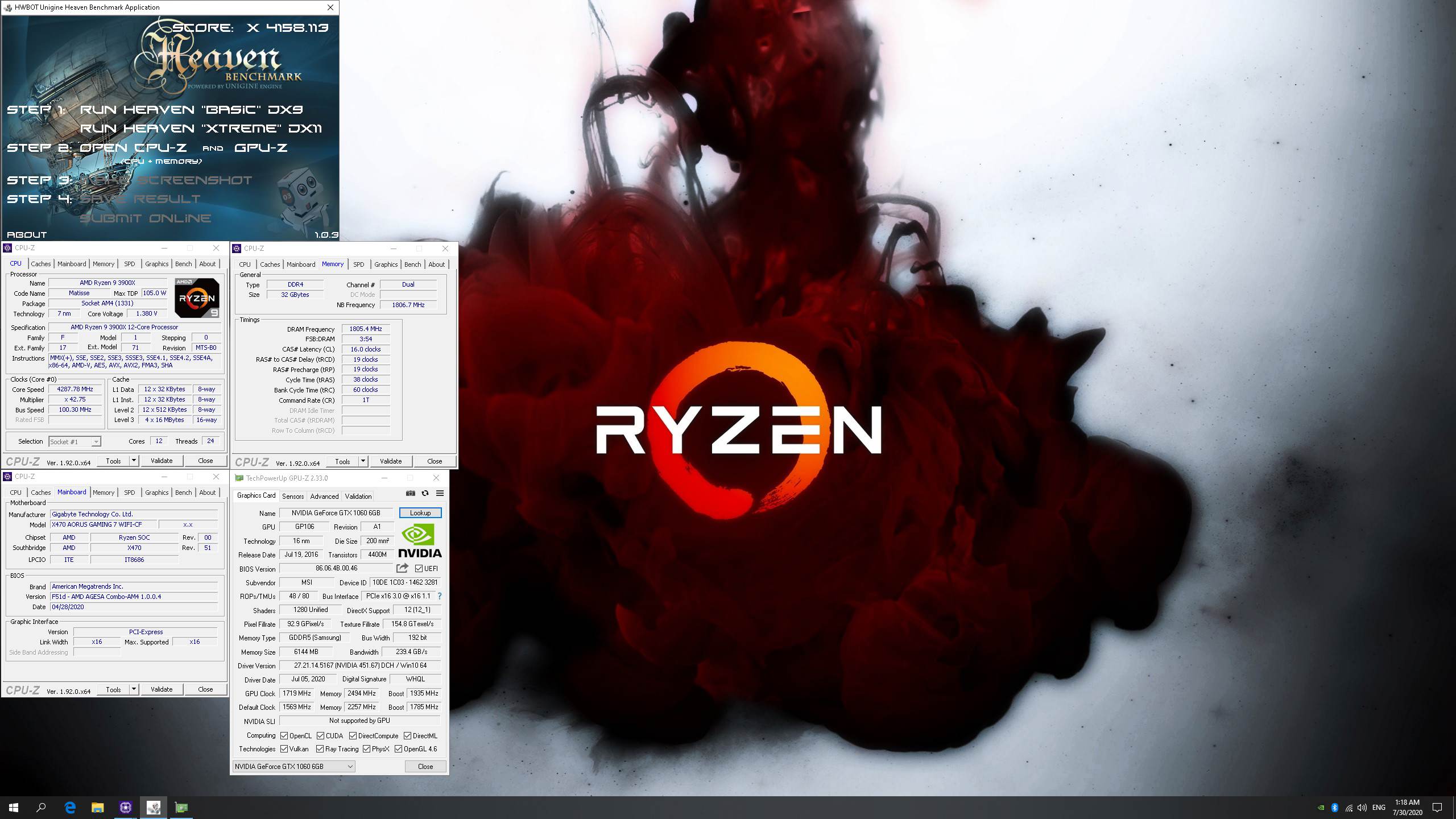
Task: Toggle the PhysX checkbox
Action: [x=366, y=748]
